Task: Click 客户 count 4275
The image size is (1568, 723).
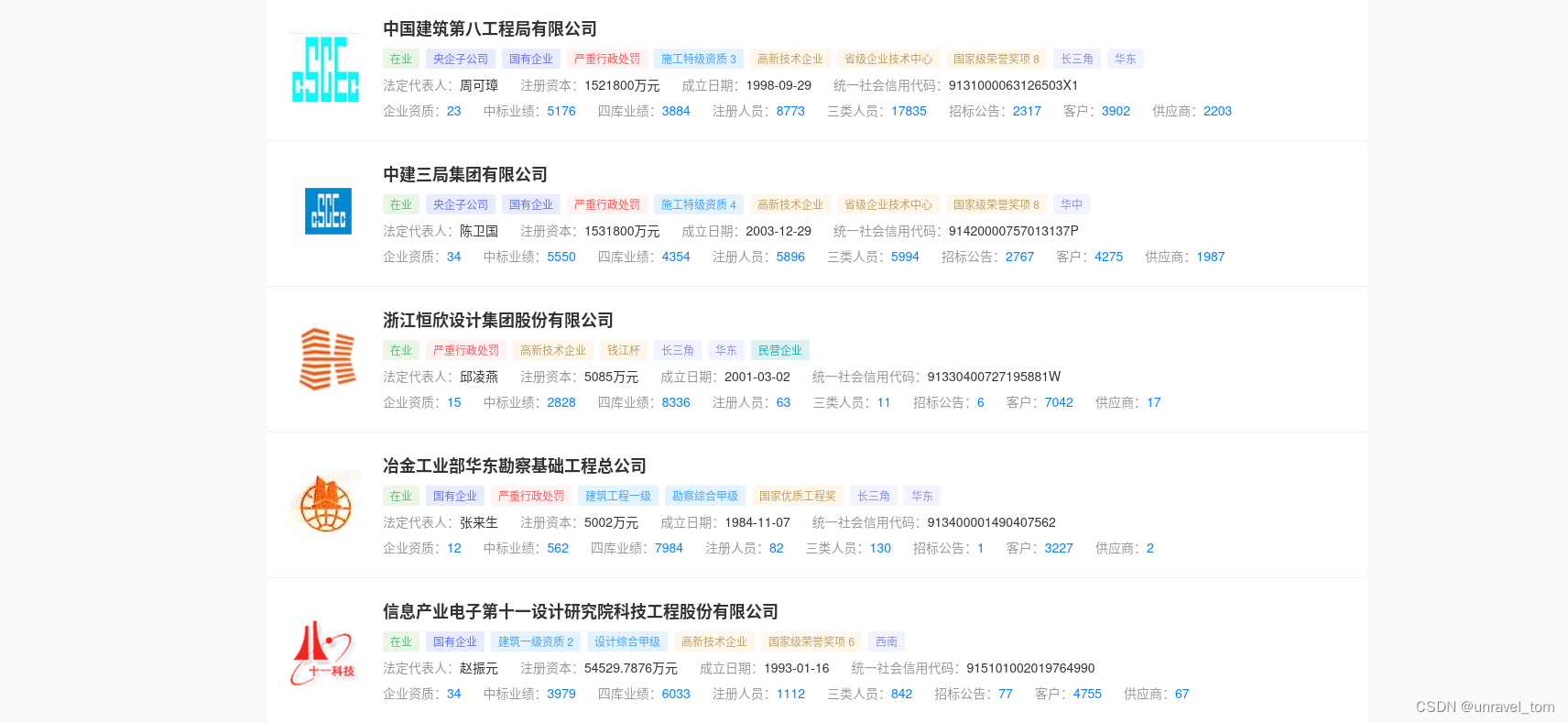Action: (x=1108, y=257)
